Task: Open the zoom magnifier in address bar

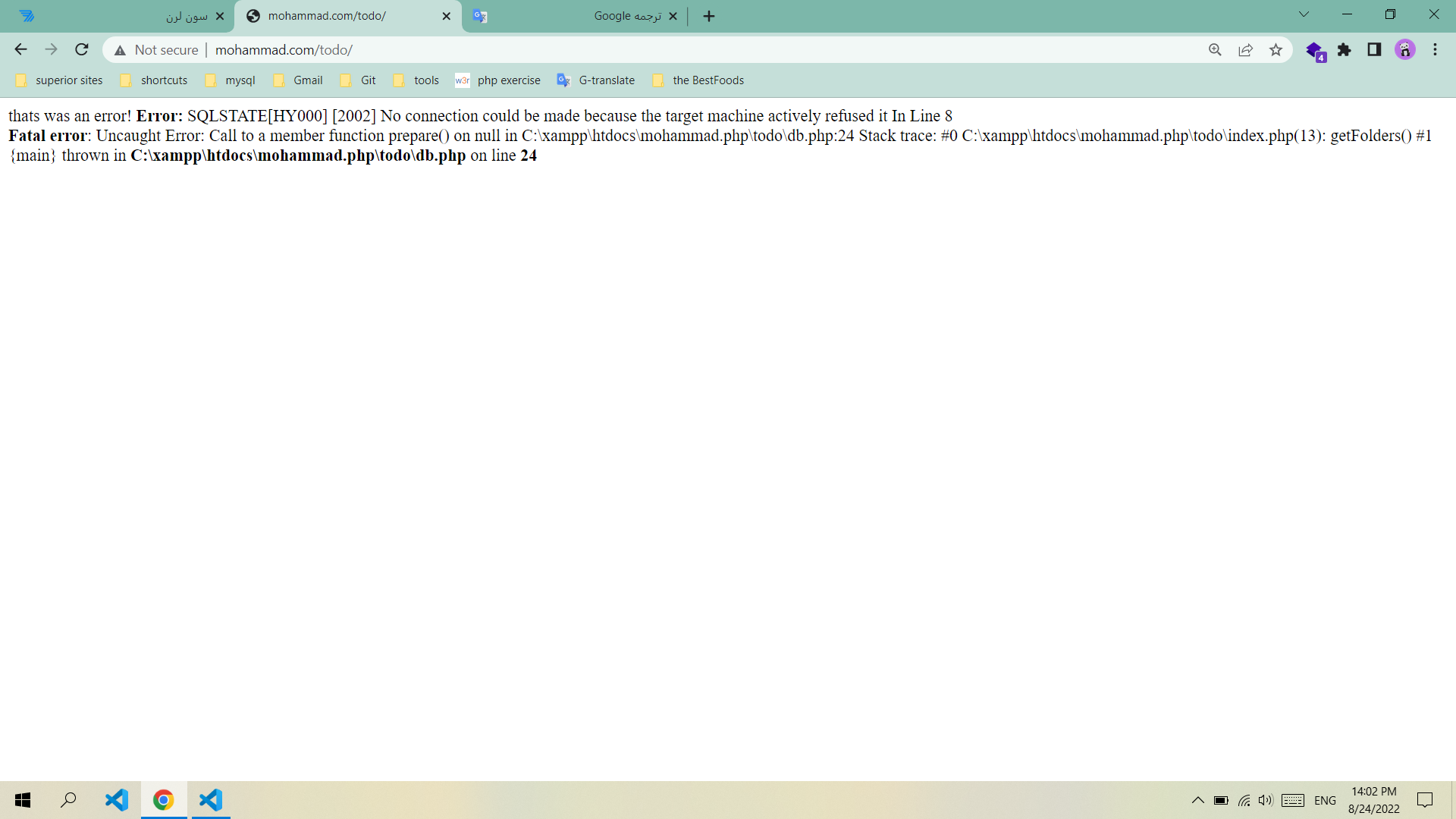Action: [x=1215, y=50]
